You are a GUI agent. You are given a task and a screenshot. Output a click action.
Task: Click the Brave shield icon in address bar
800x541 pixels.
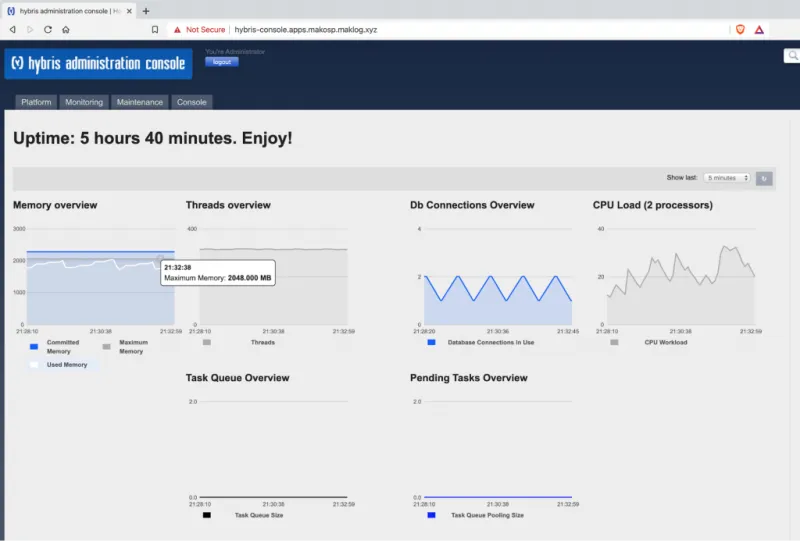click(x=740, y=30)
